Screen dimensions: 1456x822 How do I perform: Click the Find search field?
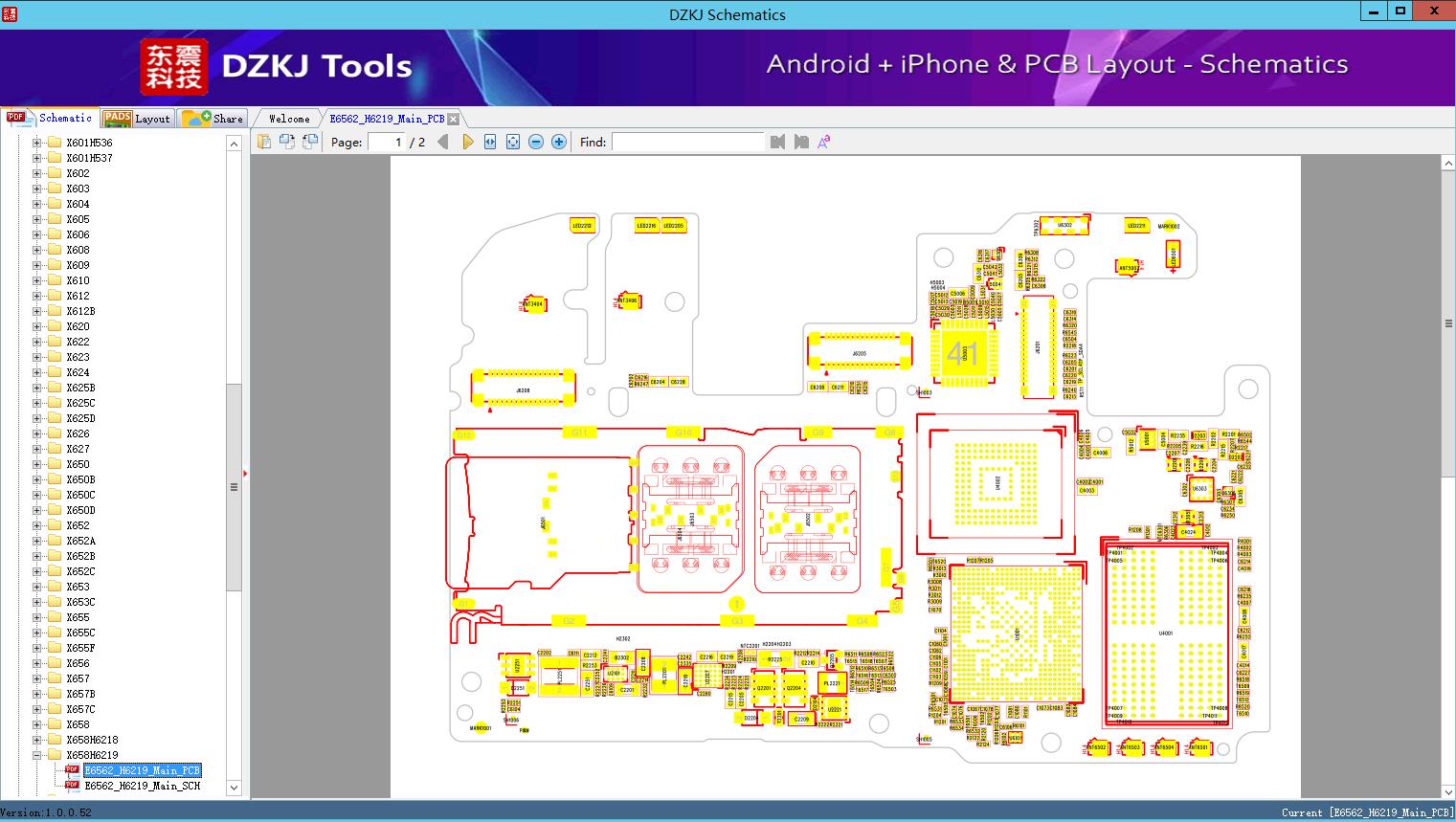[x=688, y=142]
